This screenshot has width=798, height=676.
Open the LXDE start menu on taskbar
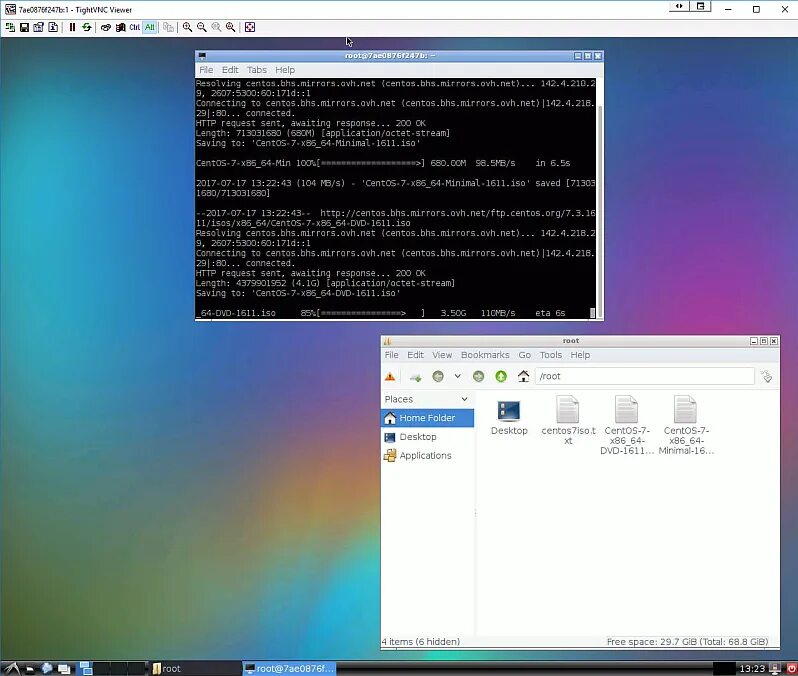pyautogui.click(x=11, y=668)
